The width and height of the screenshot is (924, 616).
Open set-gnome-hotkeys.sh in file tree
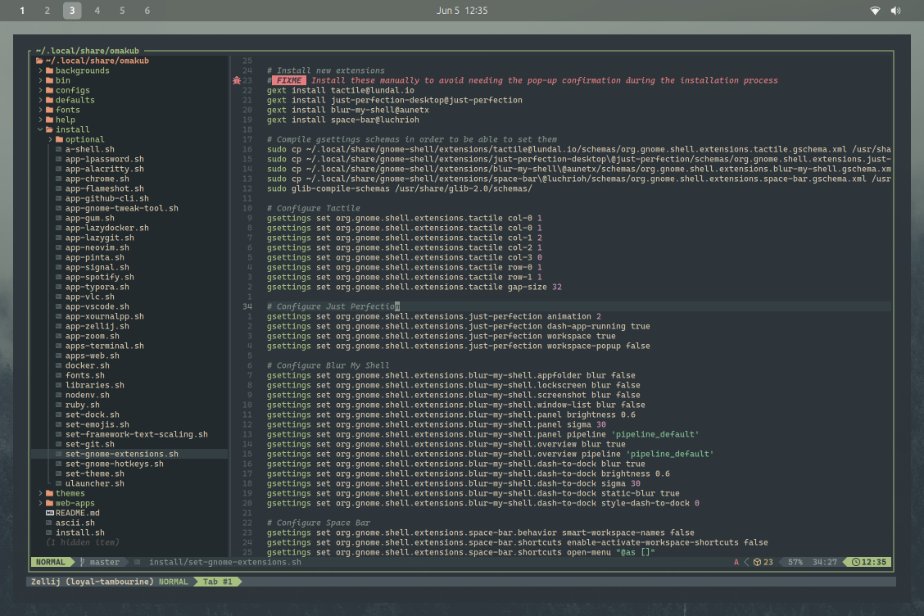point(114,464)
